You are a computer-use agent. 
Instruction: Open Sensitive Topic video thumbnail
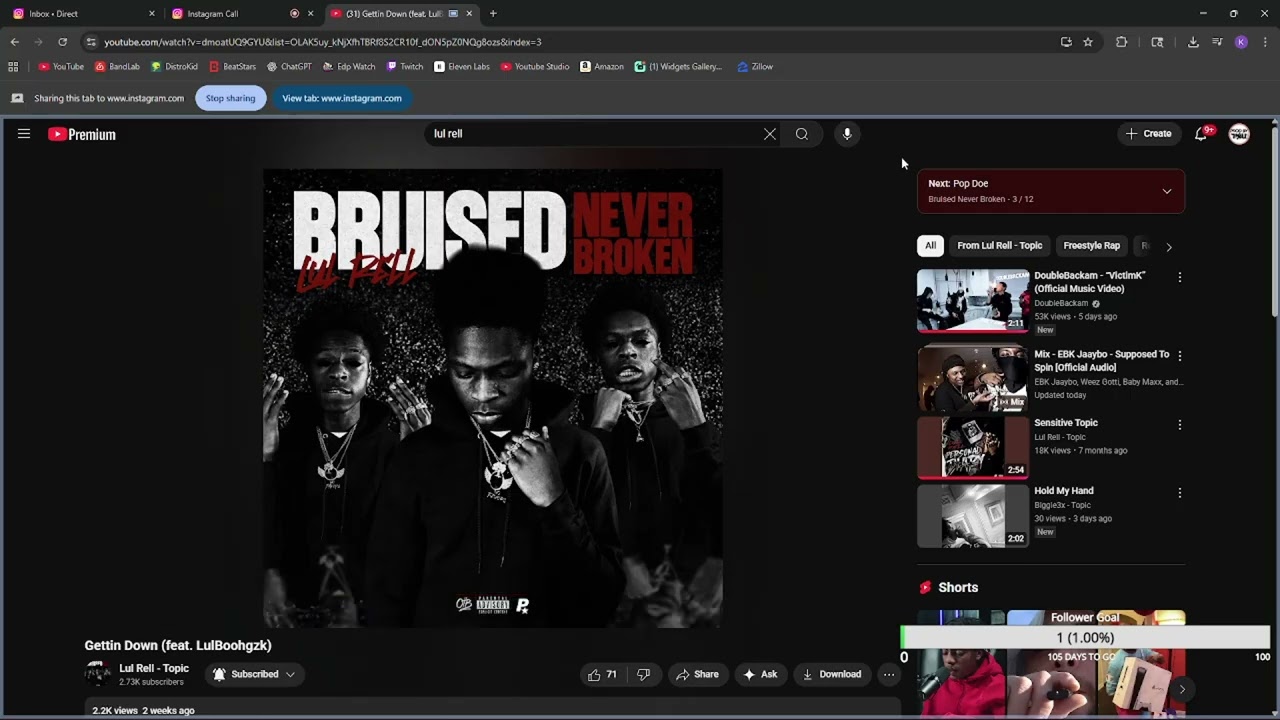coord(973,448)
